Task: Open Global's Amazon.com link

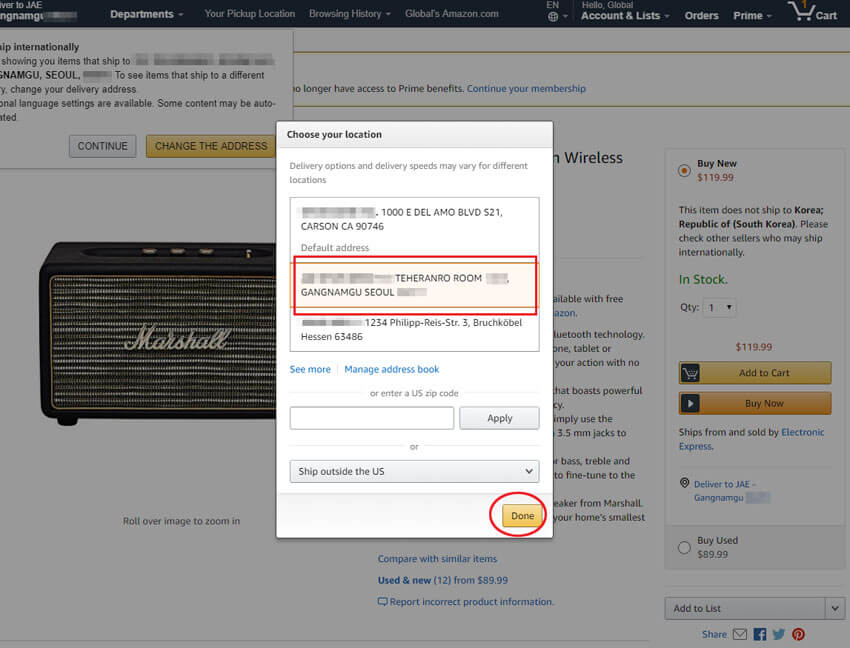Action: coord(452,14)
